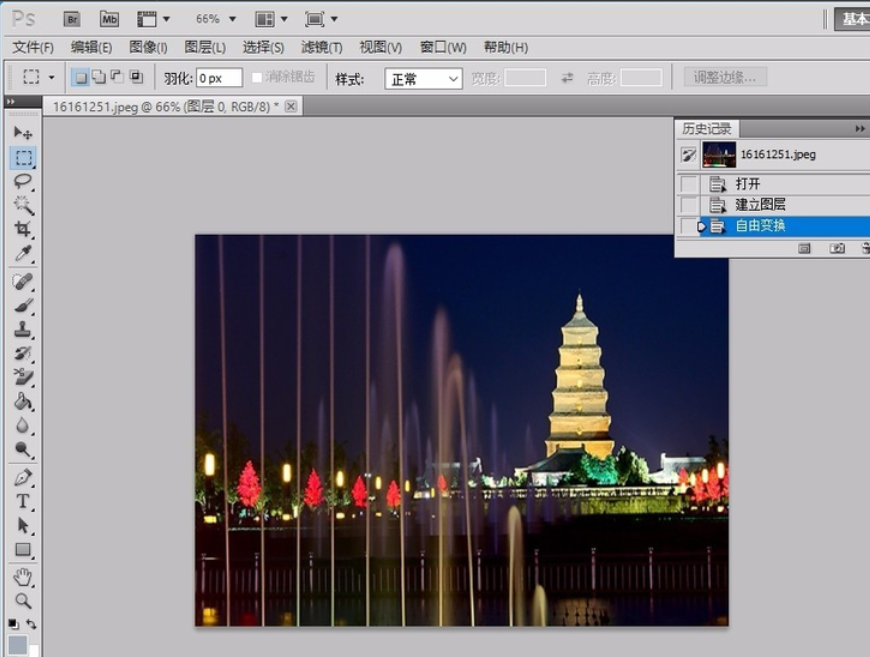Select the Lasso tool
The width and height of the screenshot is (870, 657).
(x=23, y=181)
